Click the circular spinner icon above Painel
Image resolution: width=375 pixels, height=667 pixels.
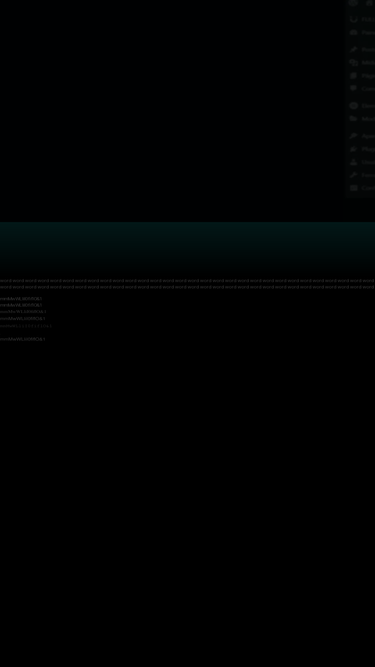click(353, 19)
